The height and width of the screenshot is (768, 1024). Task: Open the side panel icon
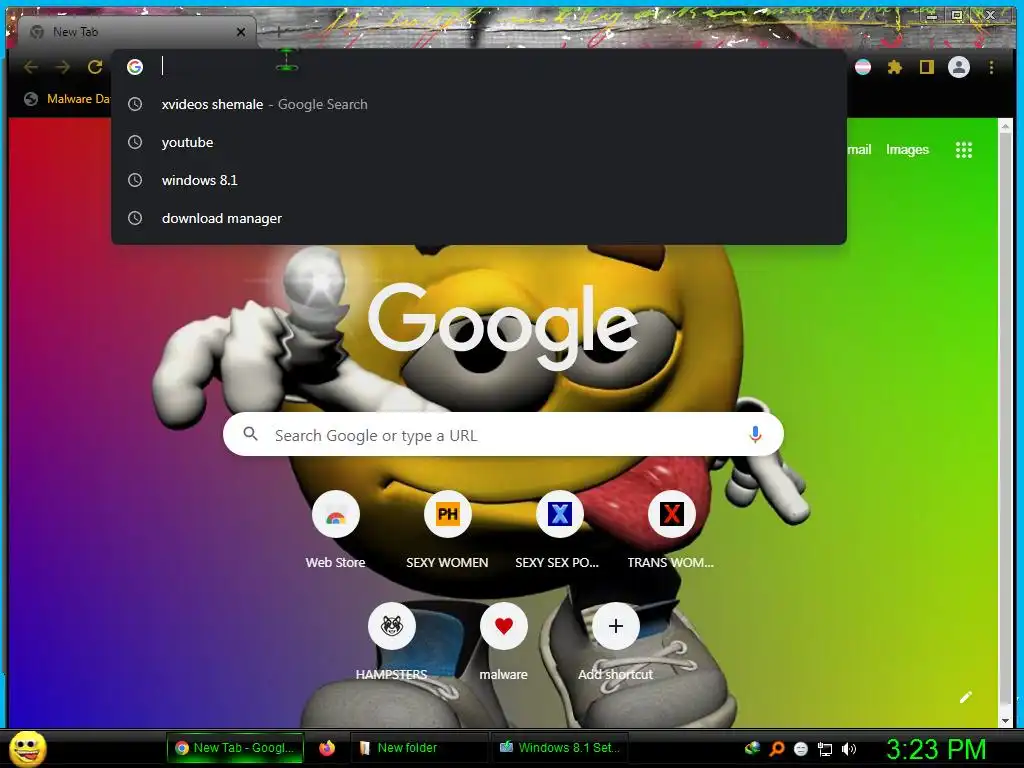coord(926,67)
